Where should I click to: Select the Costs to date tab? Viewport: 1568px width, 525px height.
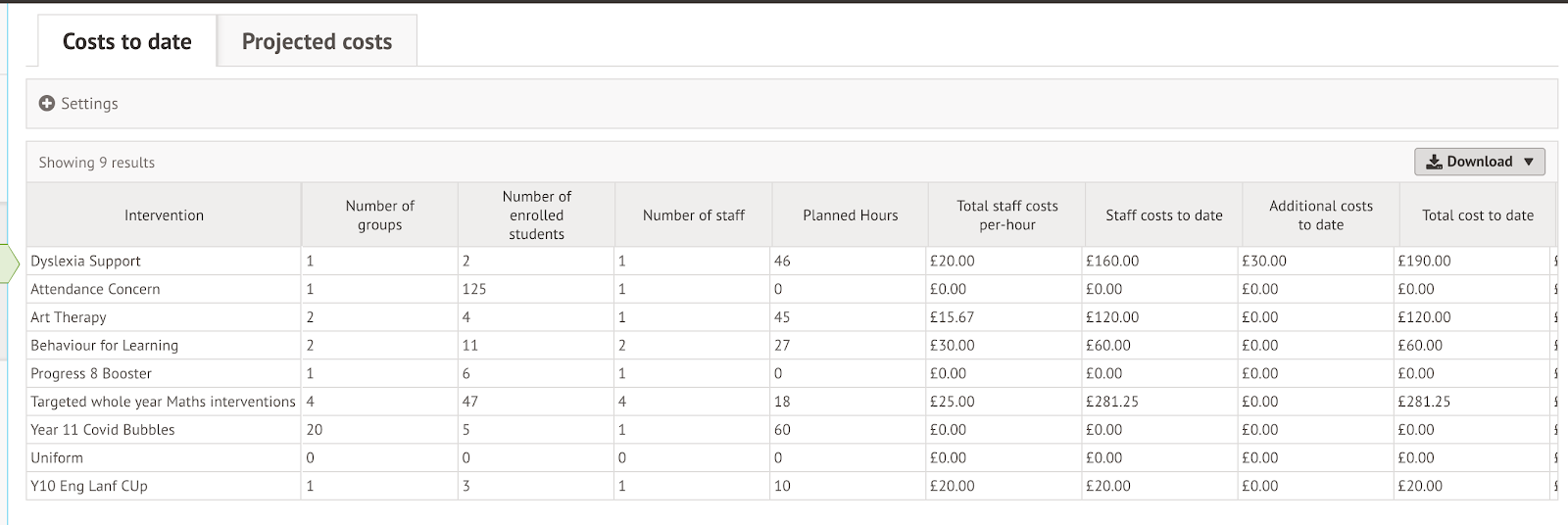(x=126, y=41)
